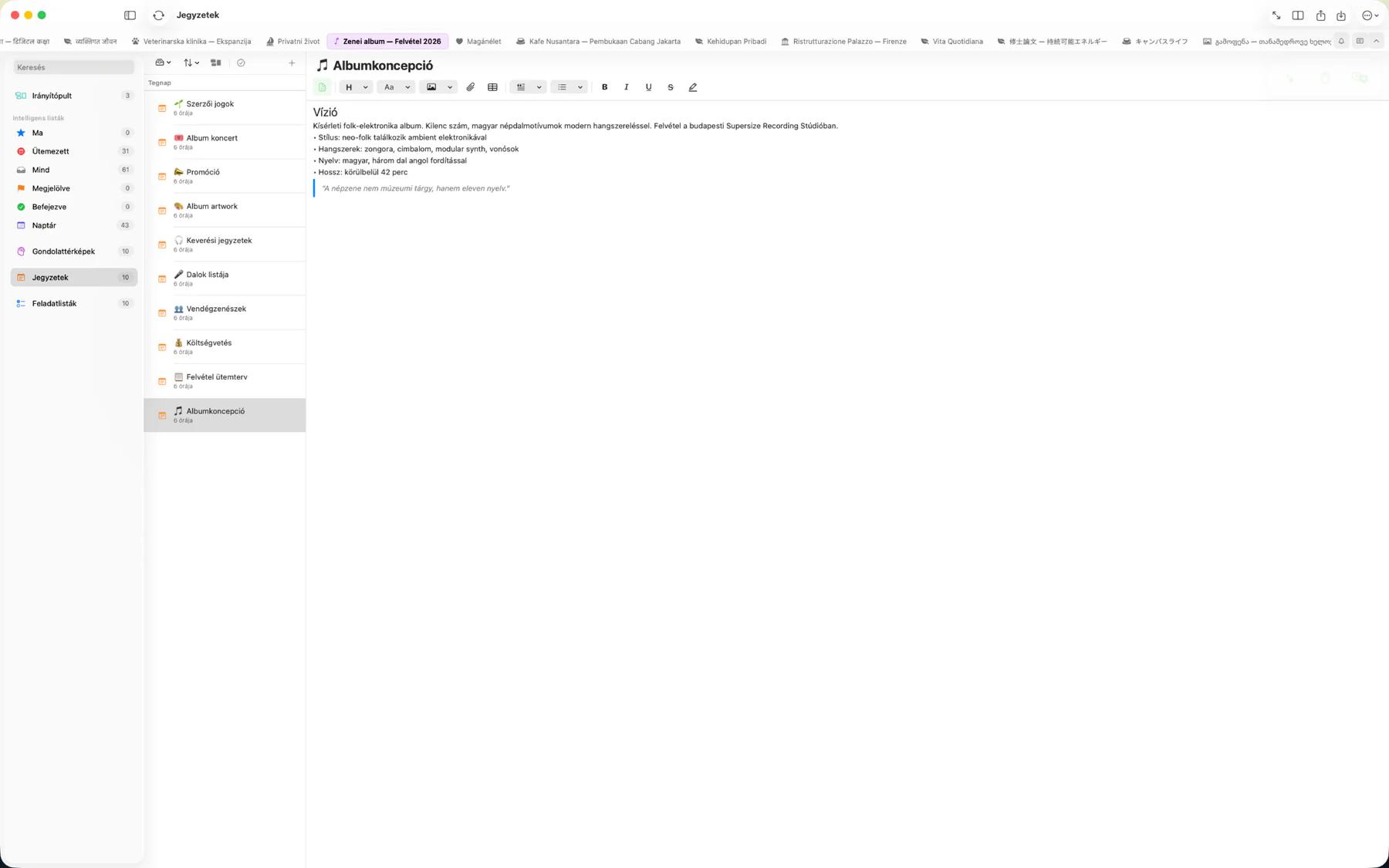Screen dimensions: 1389x868
Task: Open the Vendégzenészek note
Action: 225,312
